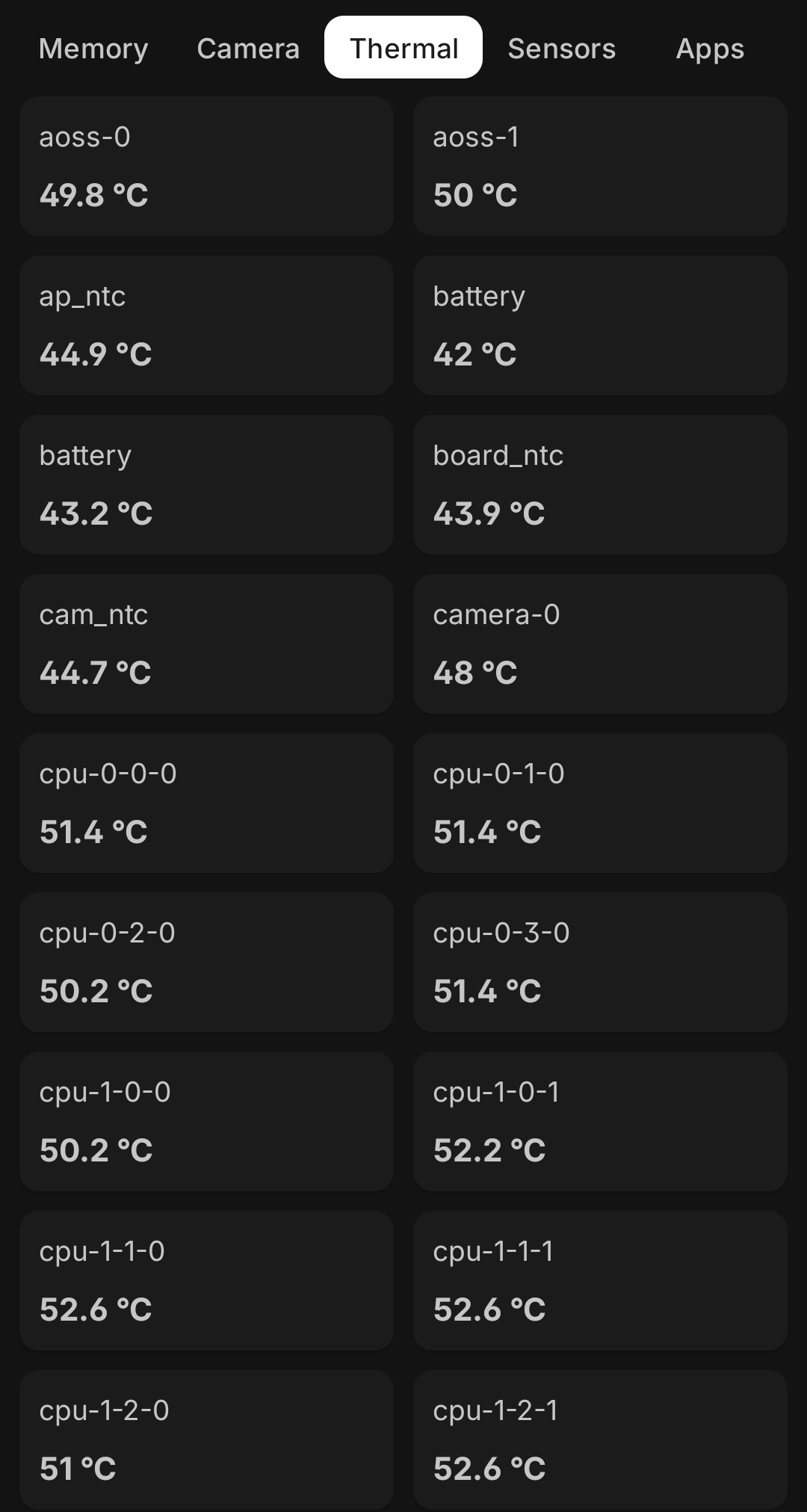Select the battery card reading 43.2 °C

206,484
